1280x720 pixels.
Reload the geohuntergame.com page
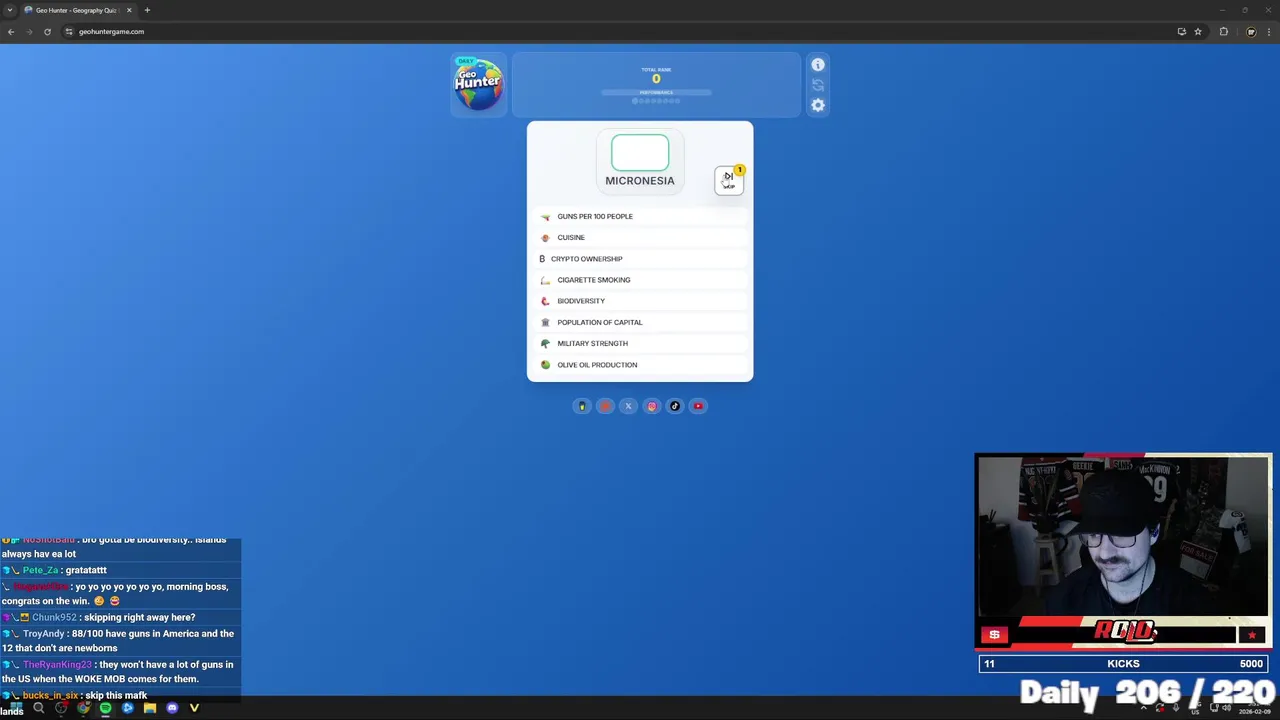pos(47,31)
